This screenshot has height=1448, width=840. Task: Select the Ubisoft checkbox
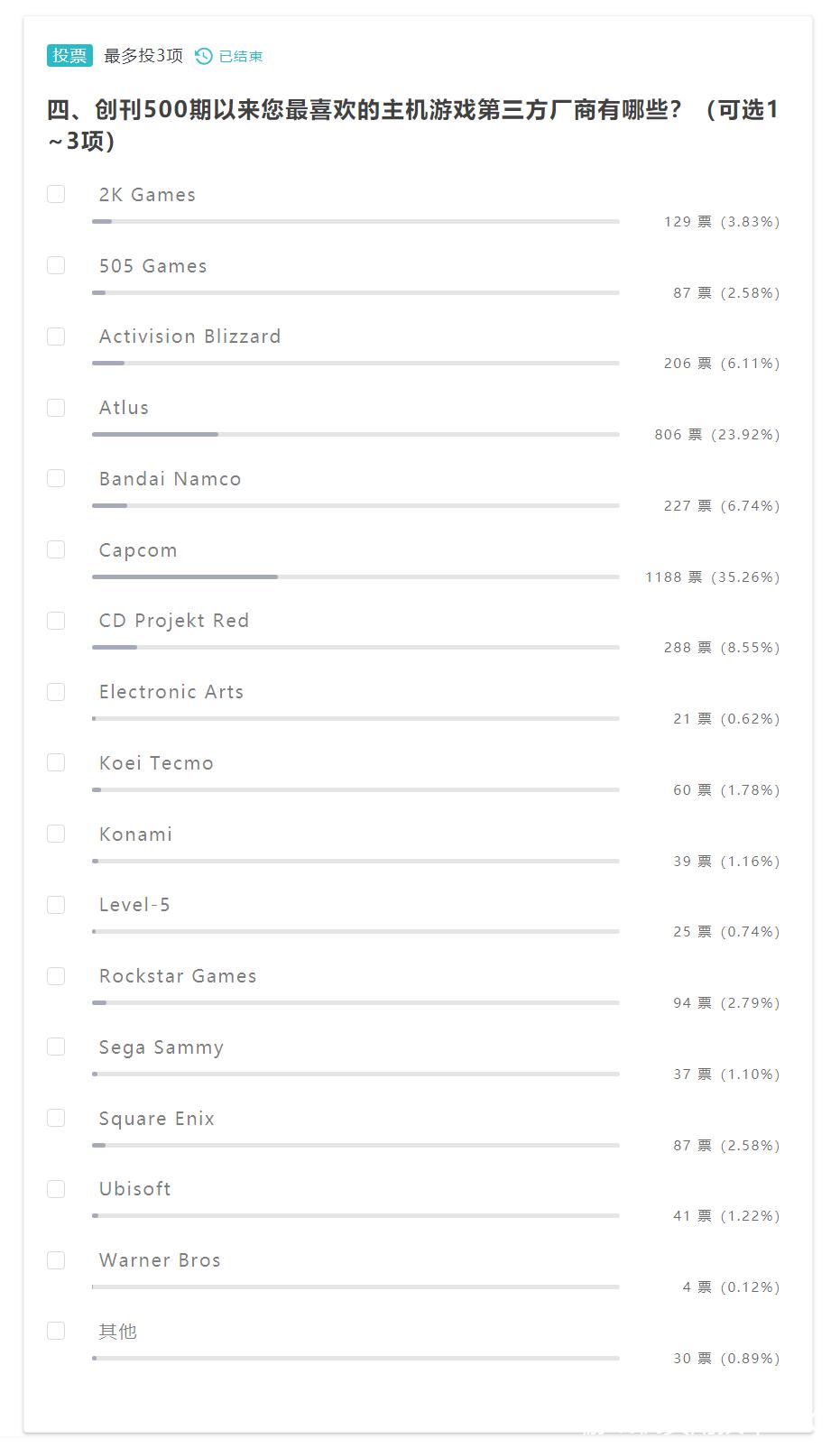56,1189
